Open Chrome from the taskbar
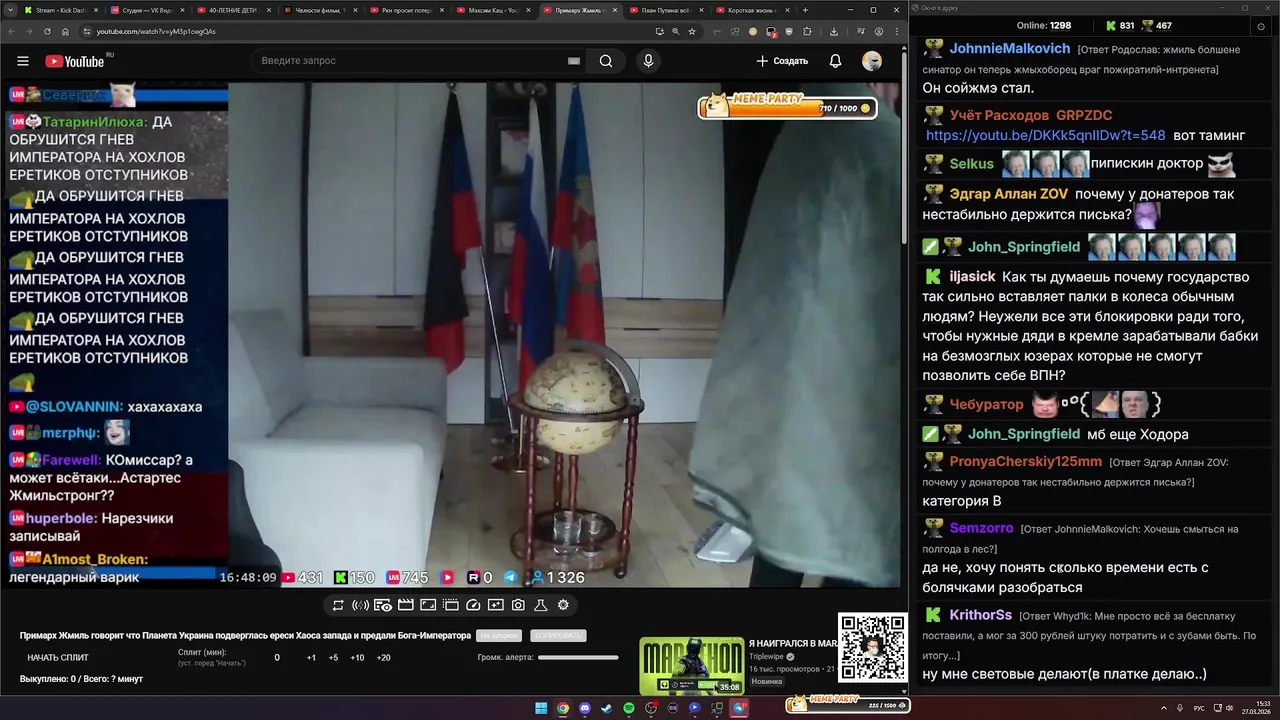The height and width of the screenshot is (720, 1280). tap(563, 708)
